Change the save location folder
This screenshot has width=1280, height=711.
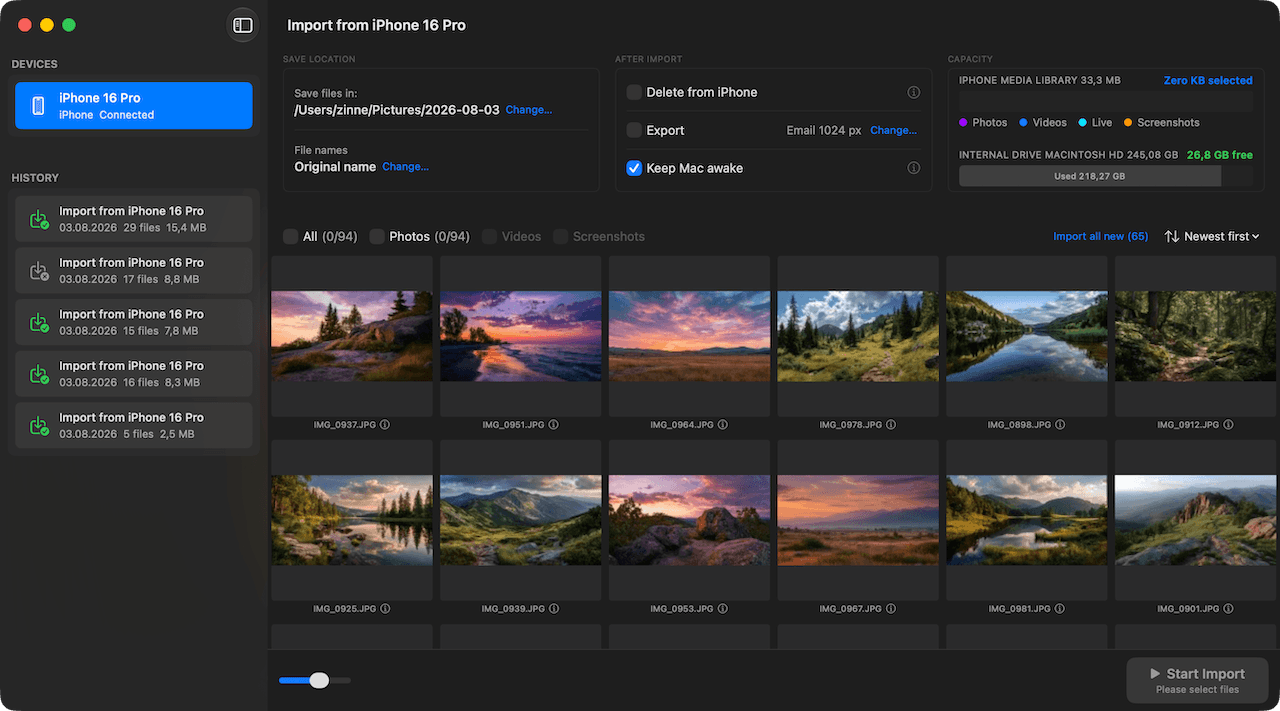pos(529,110)
